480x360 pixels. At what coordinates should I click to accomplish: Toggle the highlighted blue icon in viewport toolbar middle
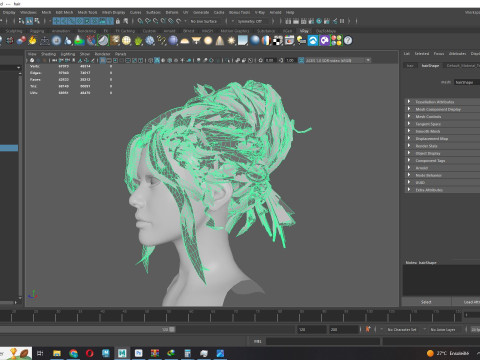[x=157, y=60]
